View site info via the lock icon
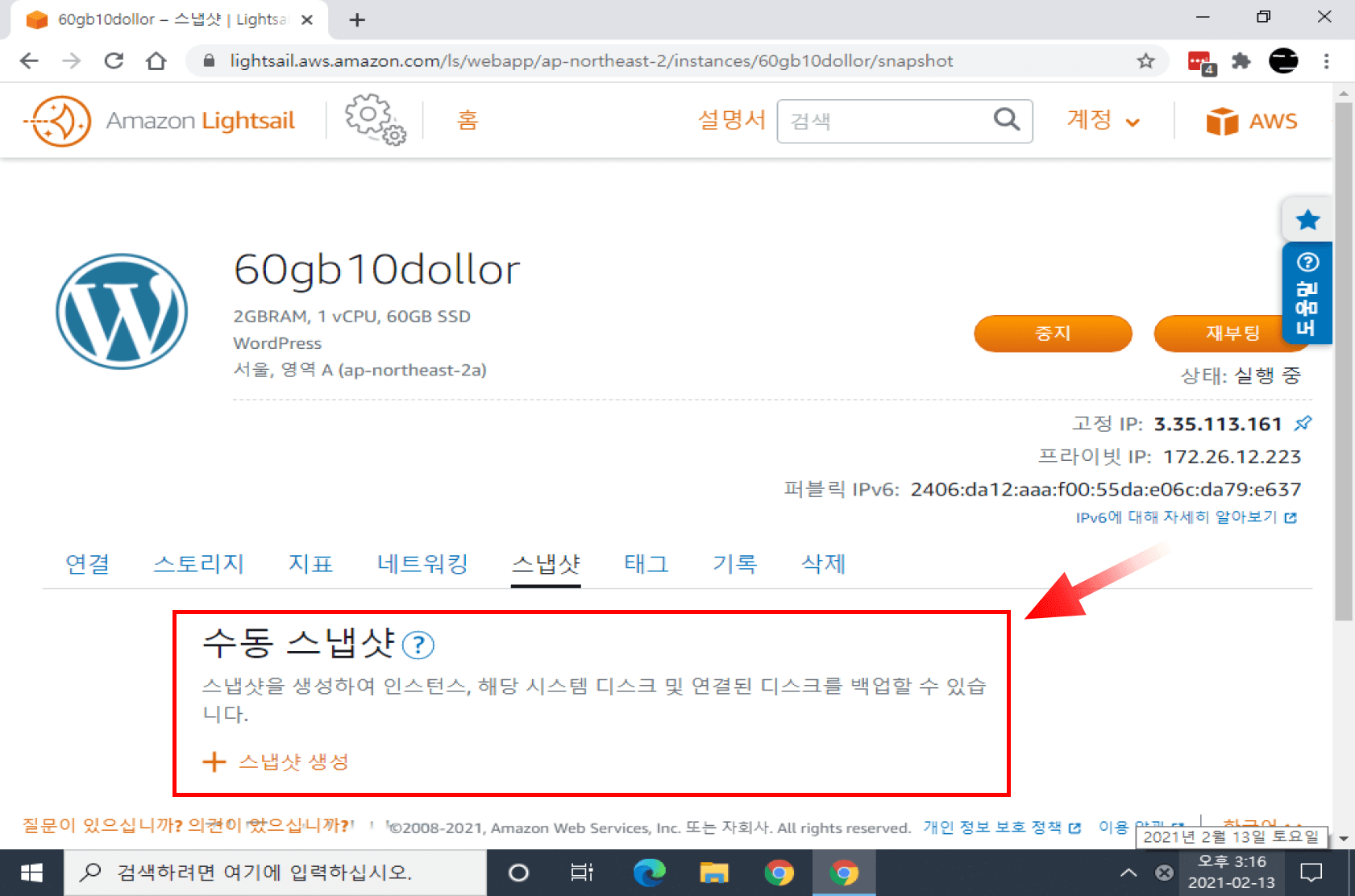 [x=209, y=60]
